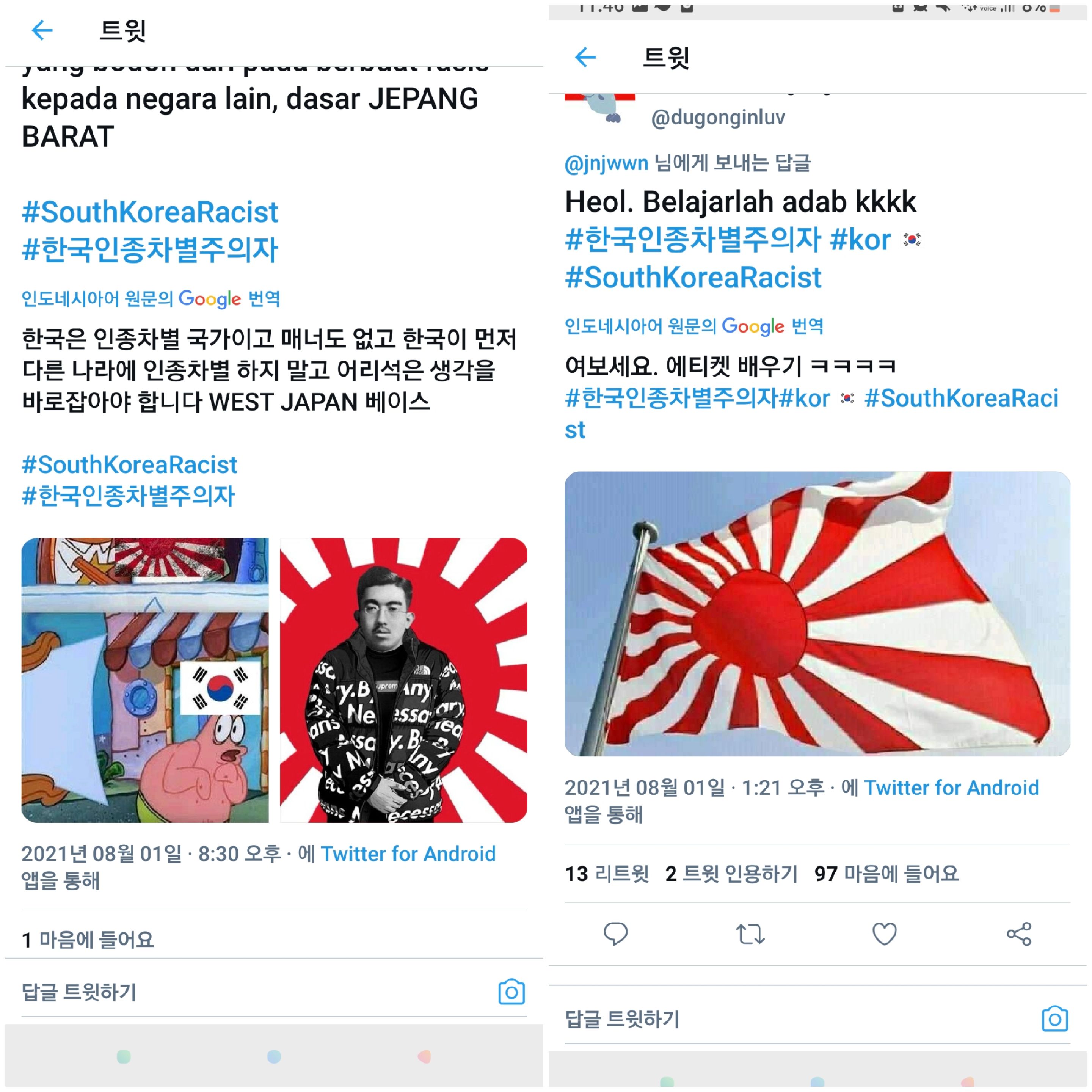Open the #kor hashtag in original tweet
Screen dimensions: 1092x1092
860,240
